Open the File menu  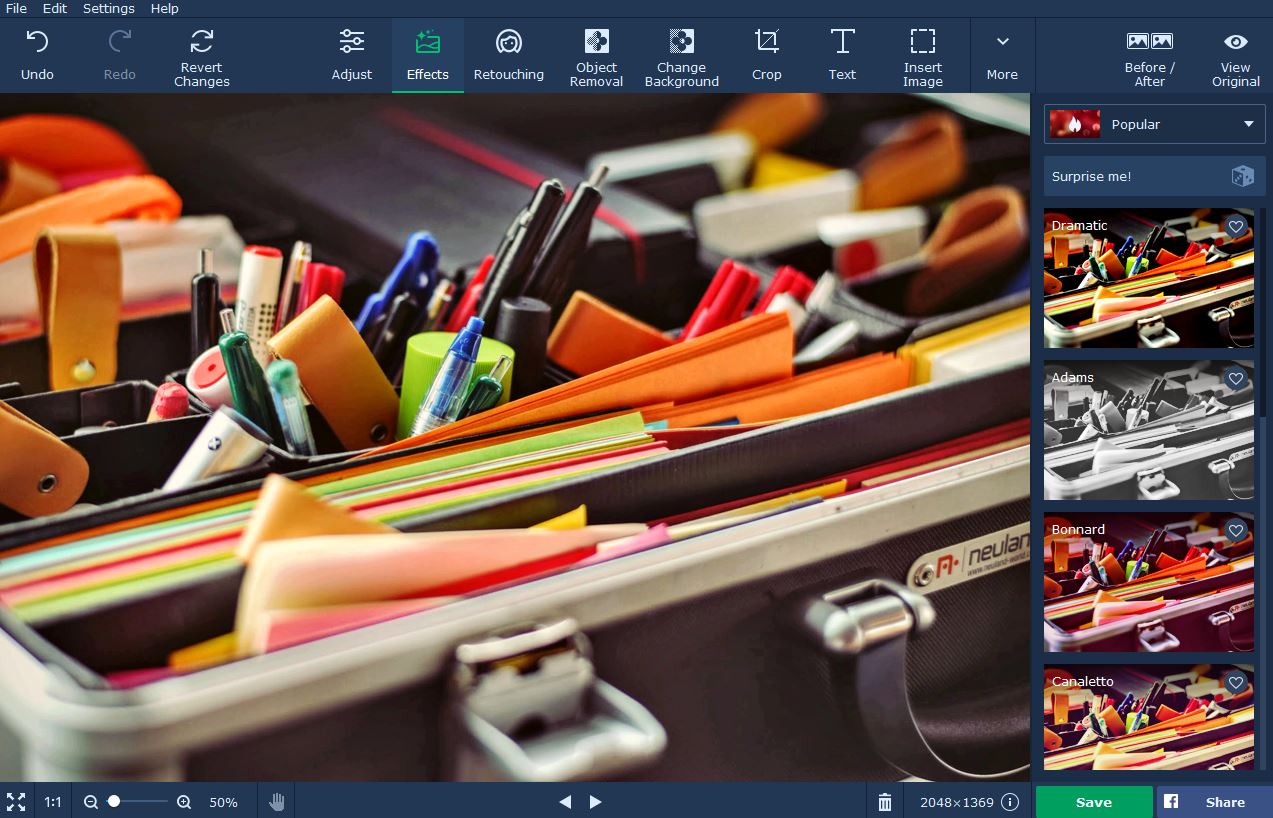(16, 8)
